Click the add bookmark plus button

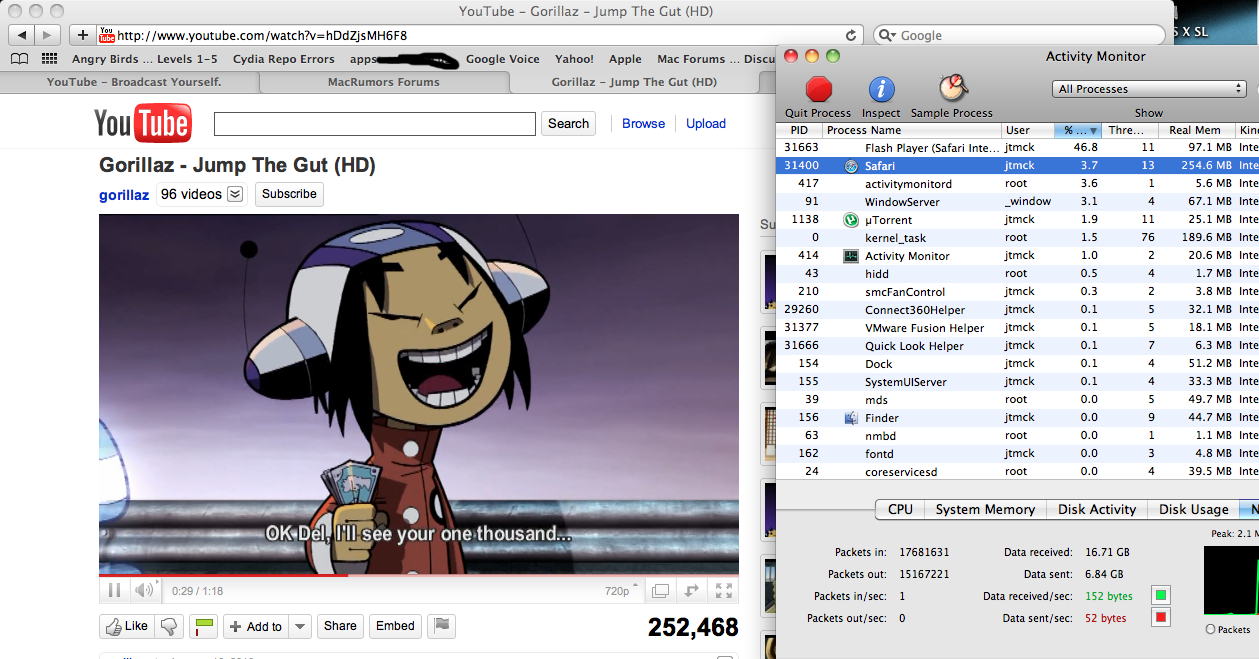[x=82, y=35]
